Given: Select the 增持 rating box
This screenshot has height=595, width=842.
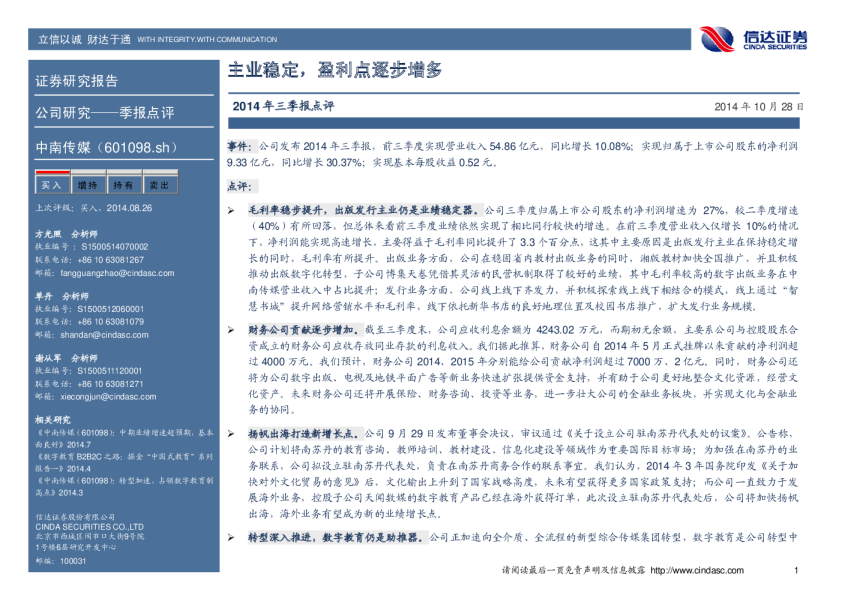Looking at the screenshot, I should pos(87,185).
